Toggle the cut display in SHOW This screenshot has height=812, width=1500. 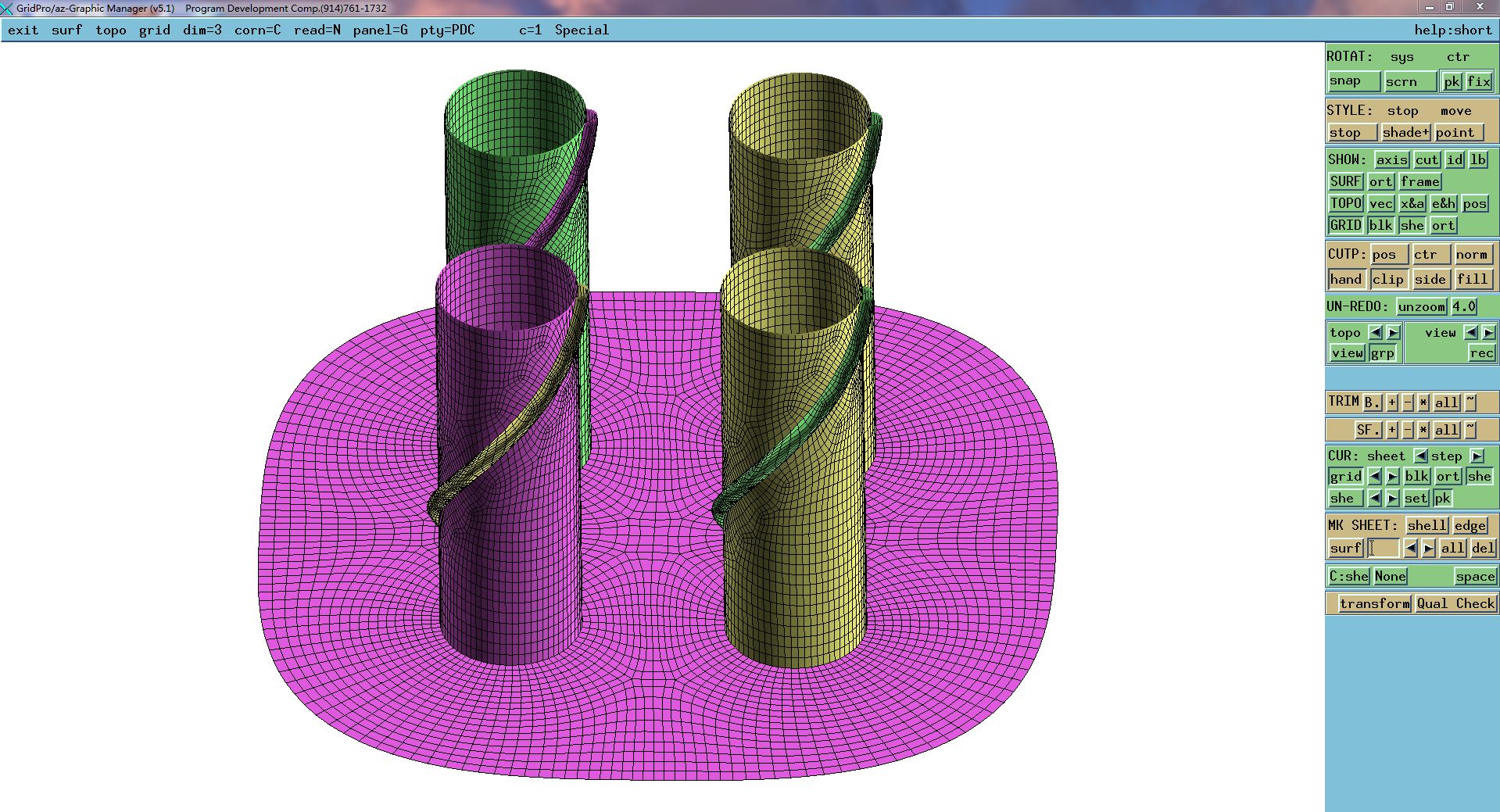click(x=1427, y=159)
